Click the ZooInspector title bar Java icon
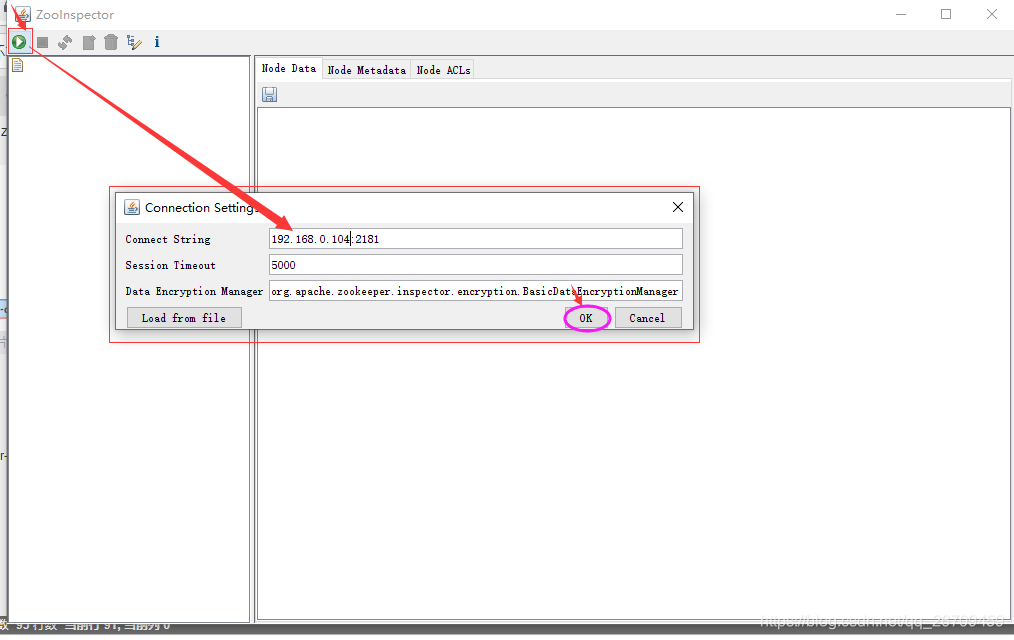The height and width of the screenshot is (640, 1014). tap(23, 14)
